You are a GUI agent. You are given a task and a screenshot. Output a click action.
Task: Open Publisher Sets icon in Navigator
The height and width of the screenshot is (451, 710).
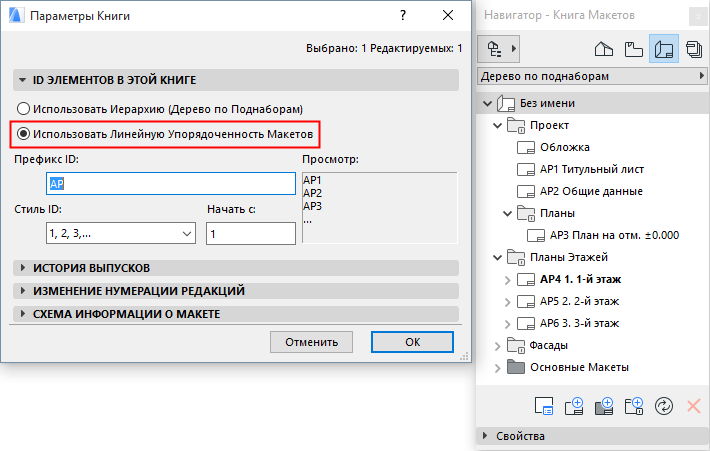(x=694, y=49)
